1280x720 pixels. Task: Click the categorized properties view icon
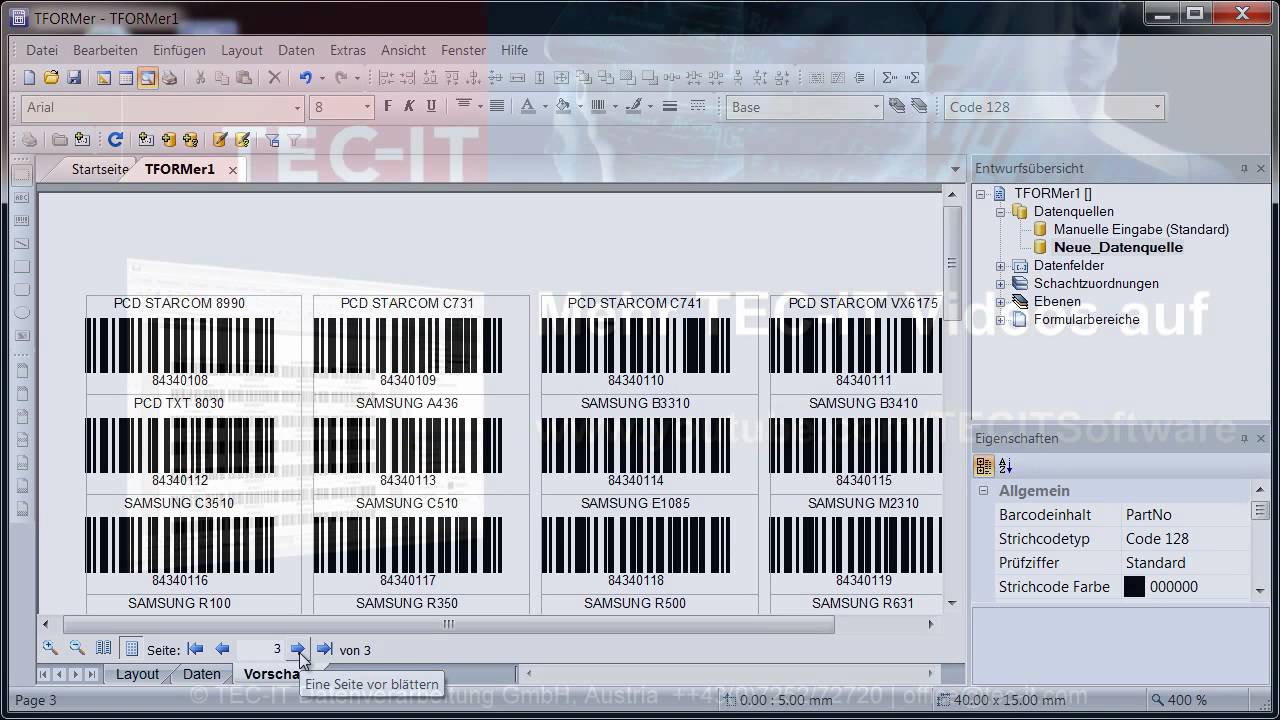pyautogui.click(x=984, y=466)
